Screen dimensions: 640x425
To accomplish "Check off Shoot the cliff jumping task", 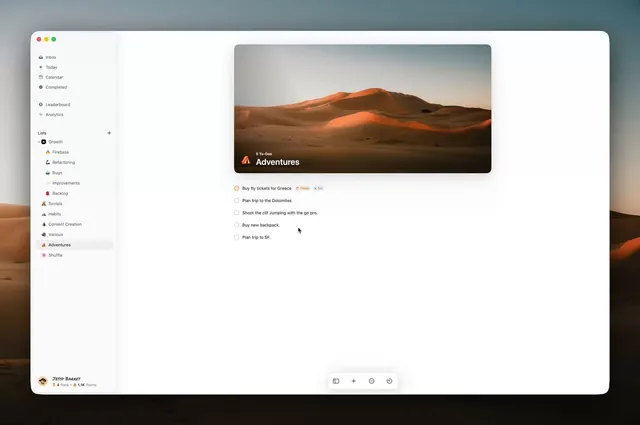I will point(236,213).
